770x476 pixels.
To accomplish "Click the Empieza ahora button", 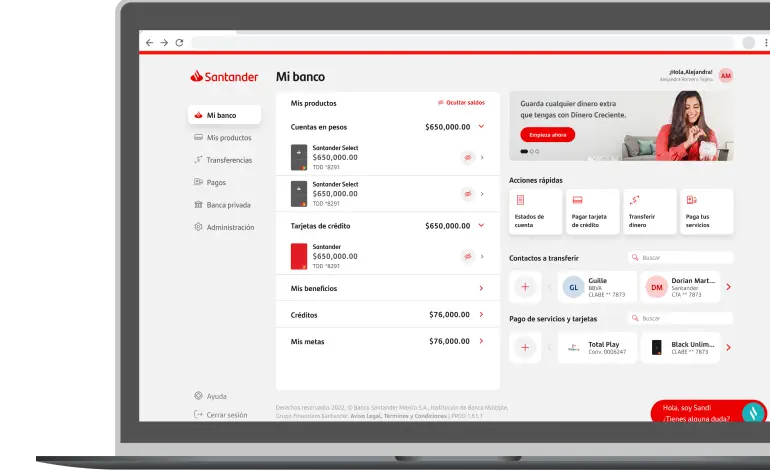I will point(548,135).
